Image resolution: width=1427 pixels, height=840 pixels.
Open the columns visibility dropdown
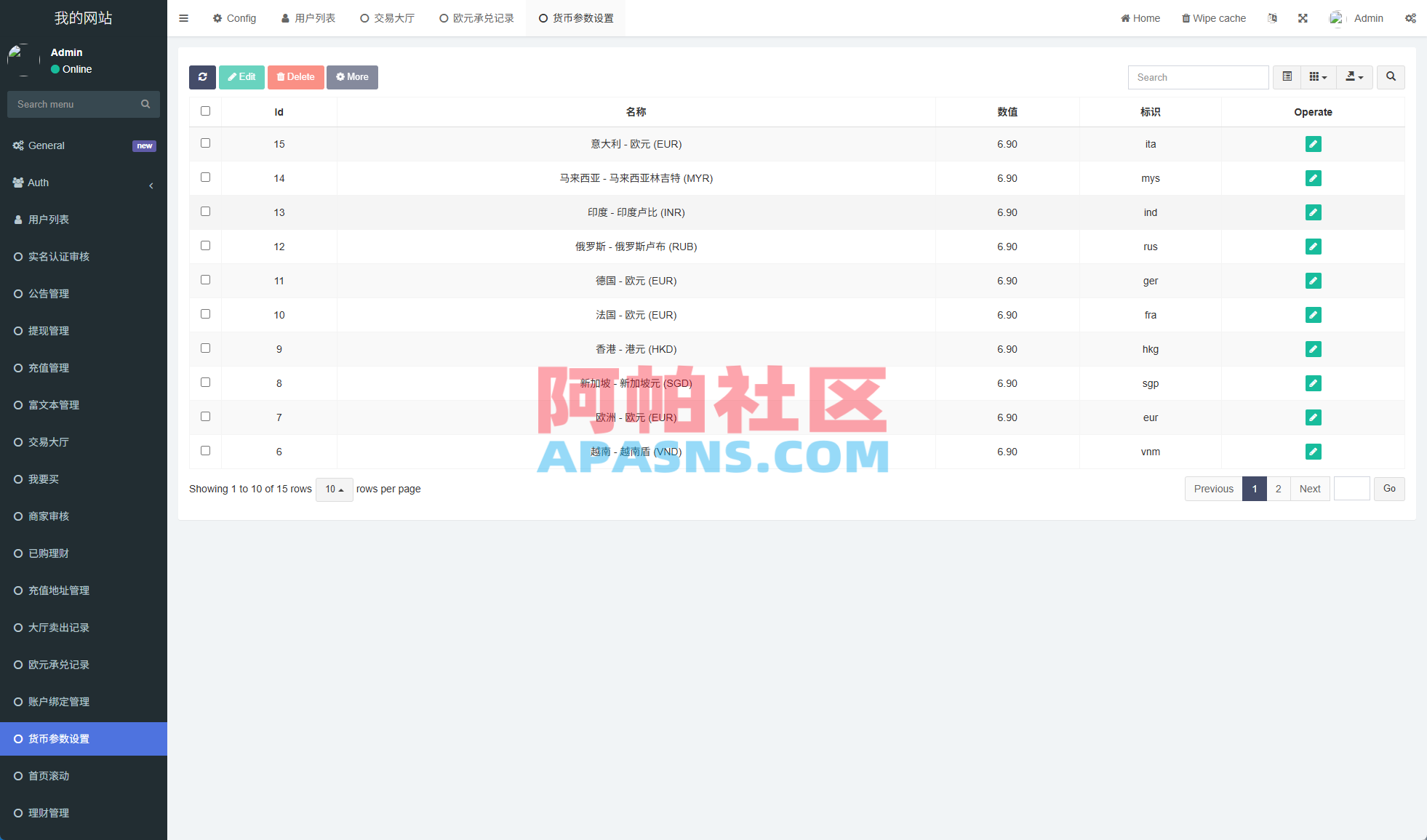point(1318,77)
